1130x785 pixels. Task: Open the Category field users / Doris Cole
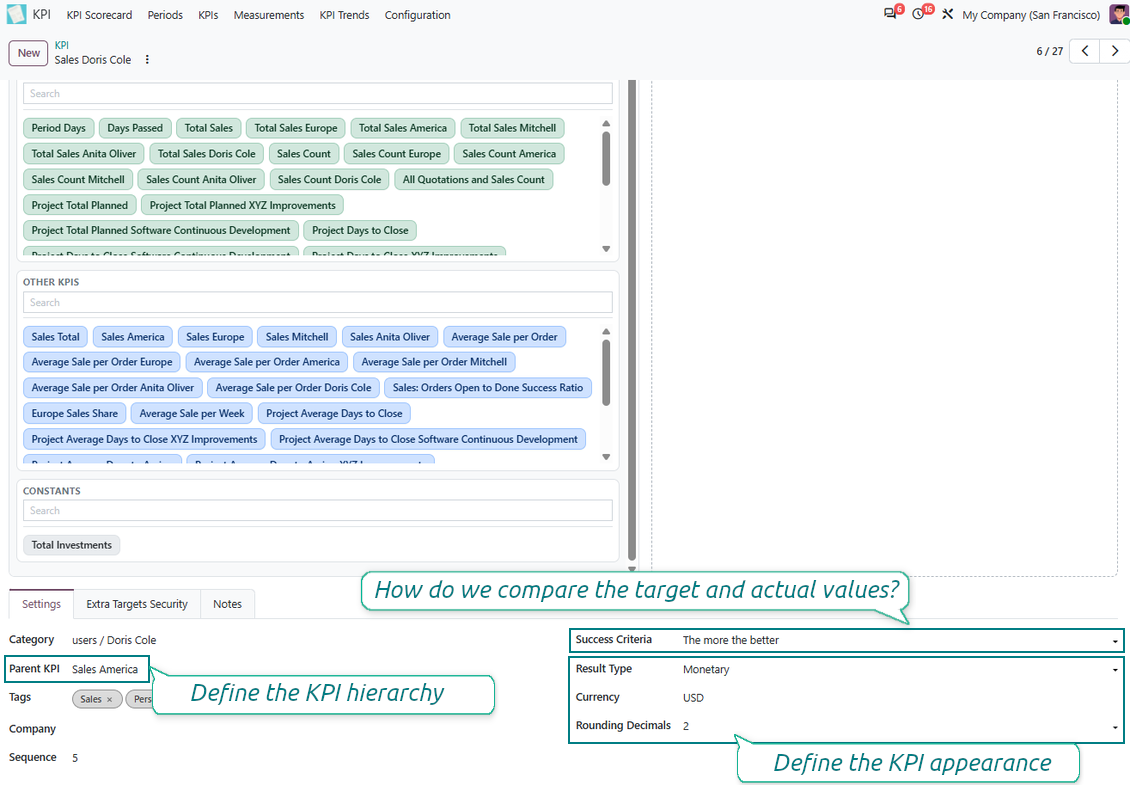(x=114, y=640)
